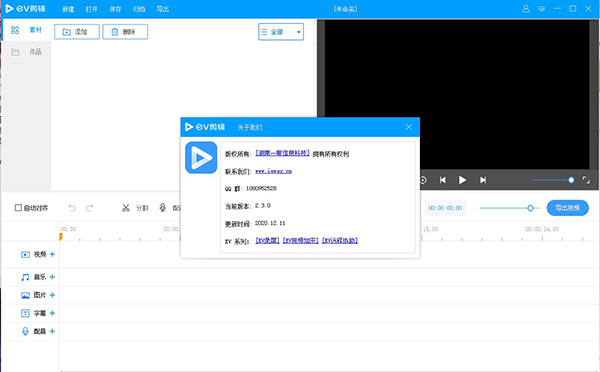Screen dimensions: 600x372
Task: Add audio via 音乐 track plus
Action: click(52, 277)
